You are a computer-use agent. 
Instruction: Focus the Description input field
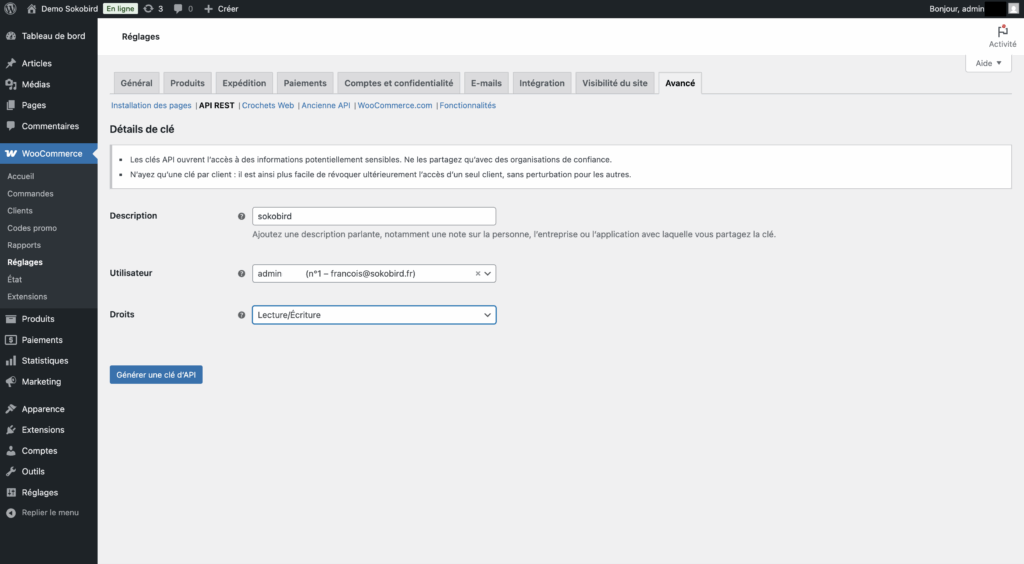(x=374, y=216)
